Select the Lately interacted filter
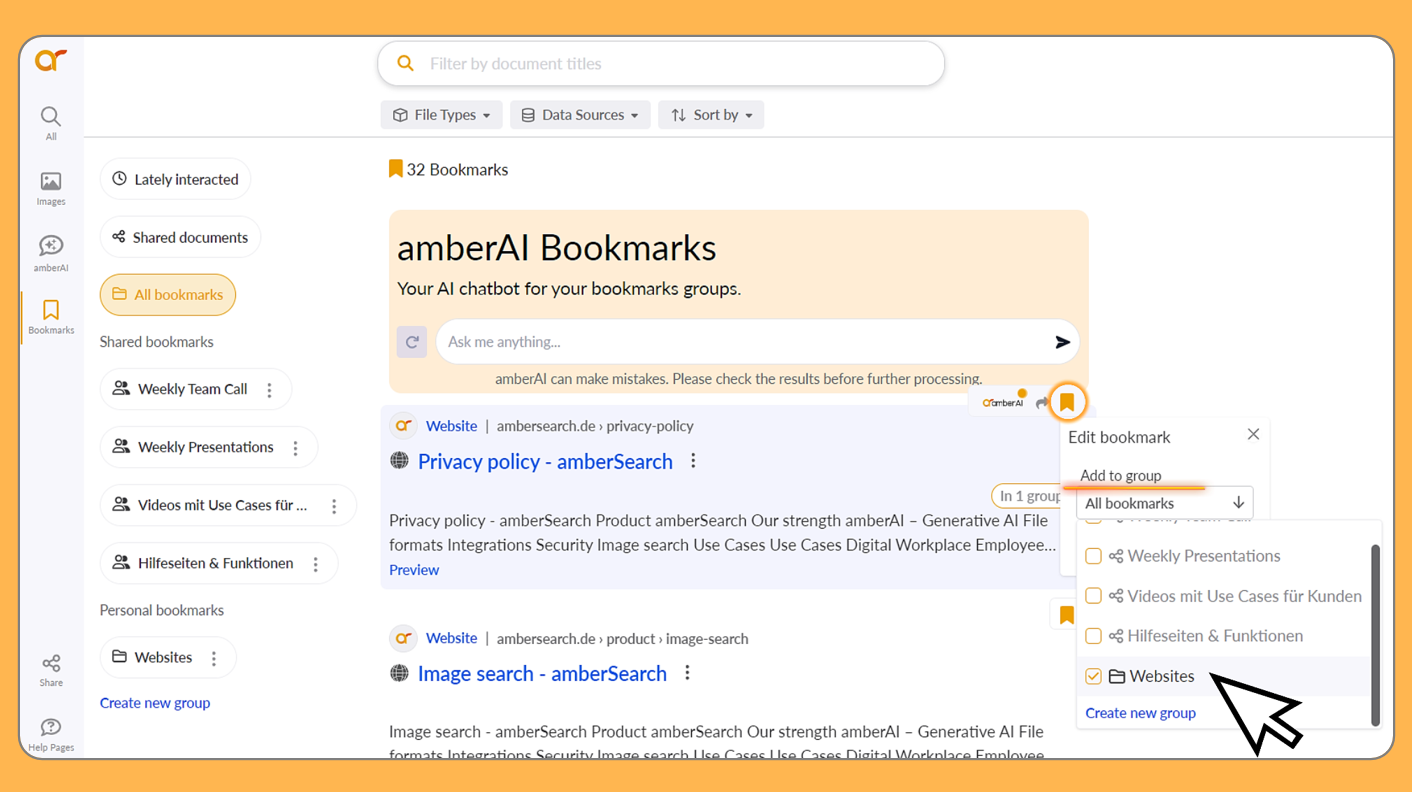Image resolution: width=1412 pixels, height=792 pixels. click(x=175, y=179)
